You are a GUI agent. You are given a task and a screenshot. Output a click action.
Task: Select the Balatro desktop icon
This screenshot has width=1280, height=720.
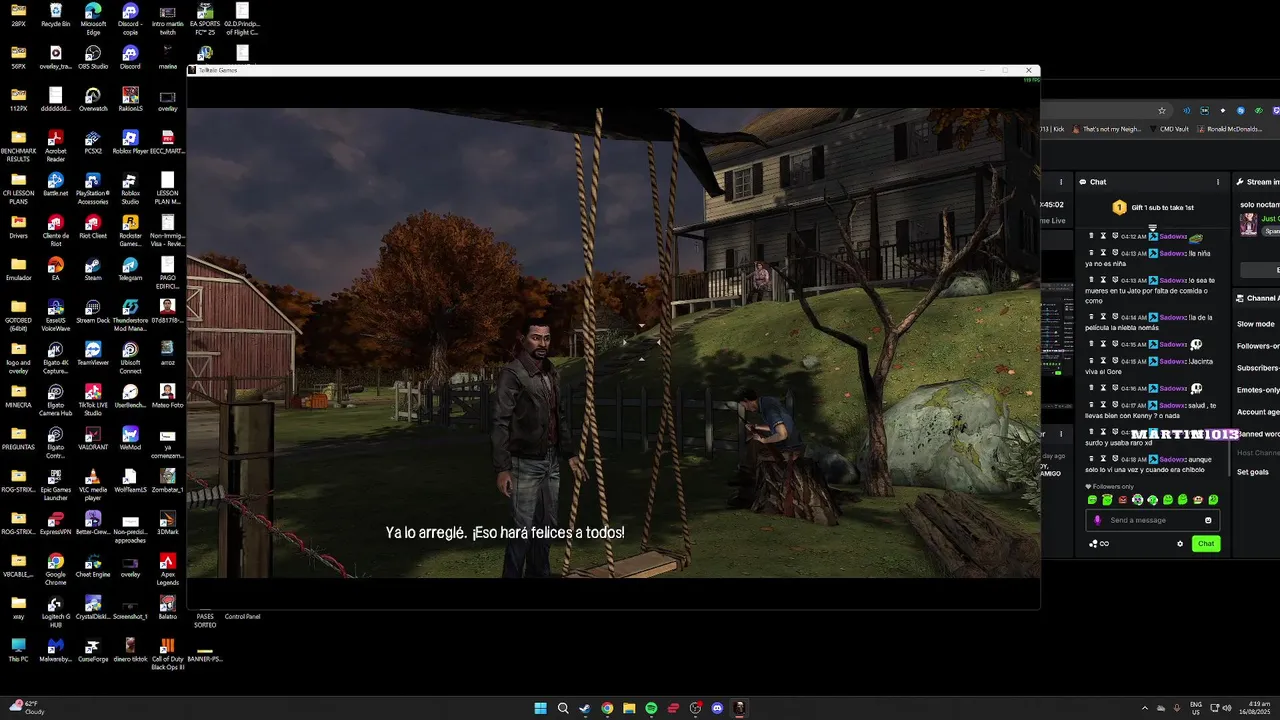(x=167, y=607)
